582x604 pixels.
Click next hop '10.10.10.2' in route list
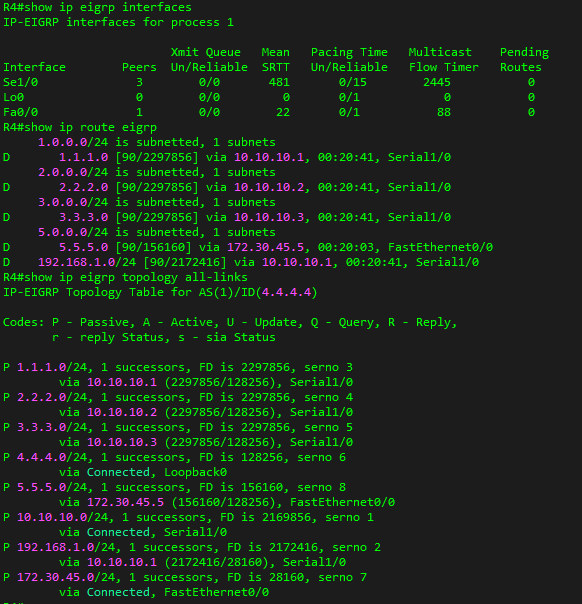pos(269,188)
